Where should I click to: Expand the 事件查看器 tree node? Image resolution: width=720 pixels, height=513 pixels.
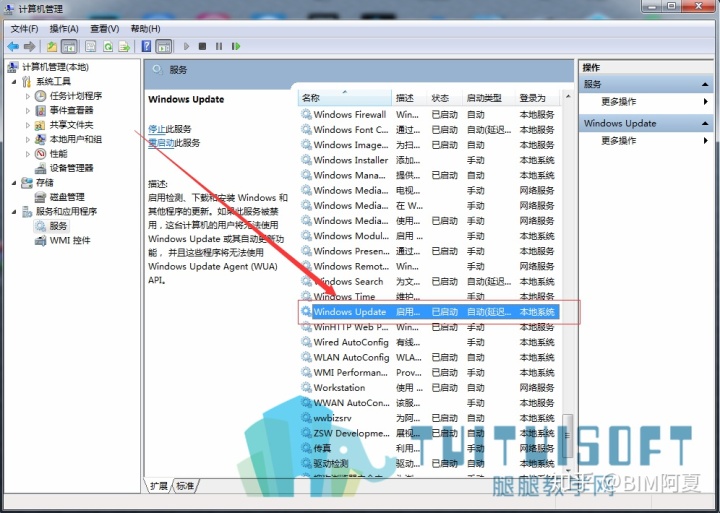click(x=28, y=111)
